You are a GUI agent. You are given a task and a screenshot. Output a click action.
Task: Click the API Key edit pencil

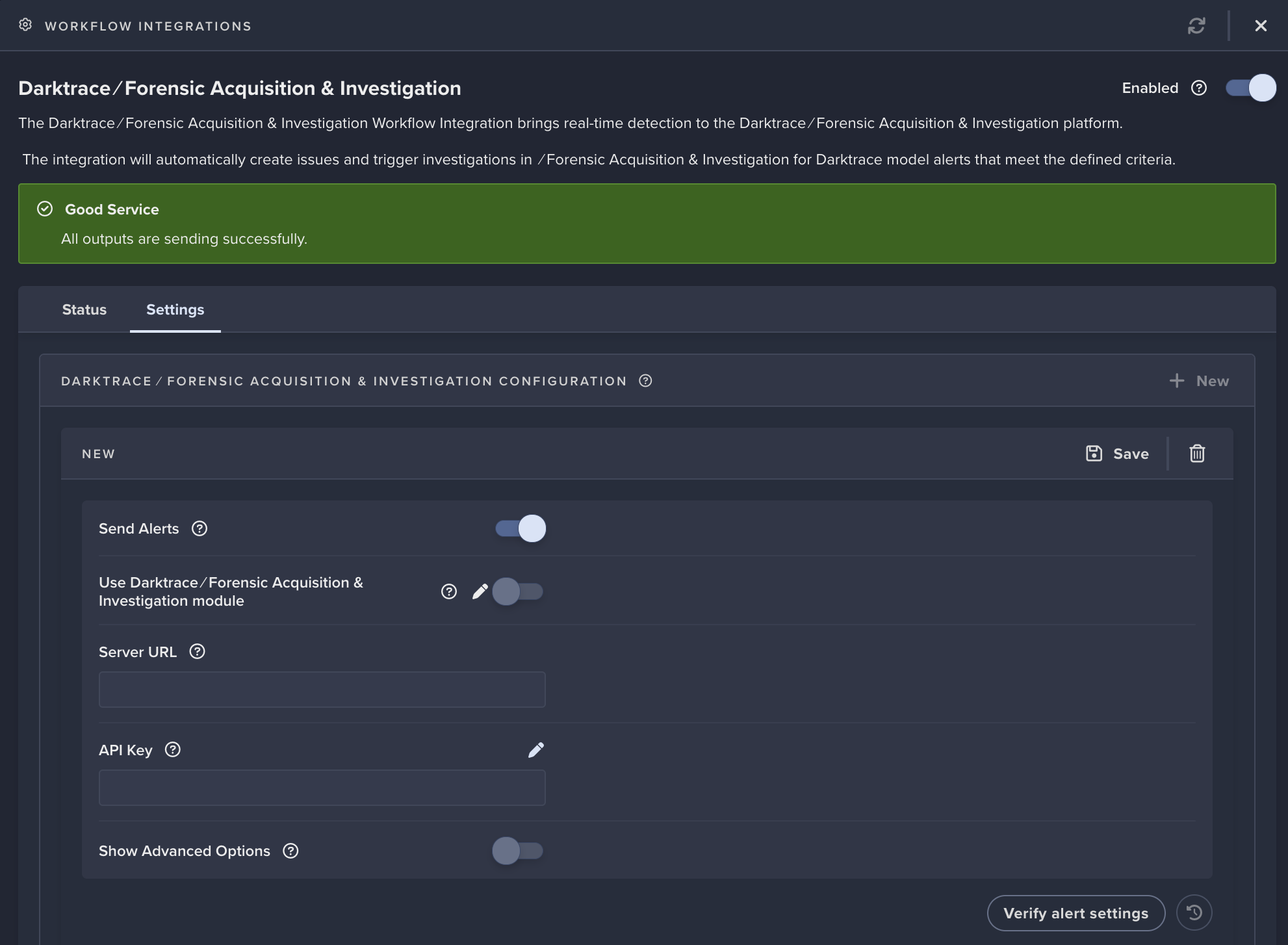(x=536, y=750)
